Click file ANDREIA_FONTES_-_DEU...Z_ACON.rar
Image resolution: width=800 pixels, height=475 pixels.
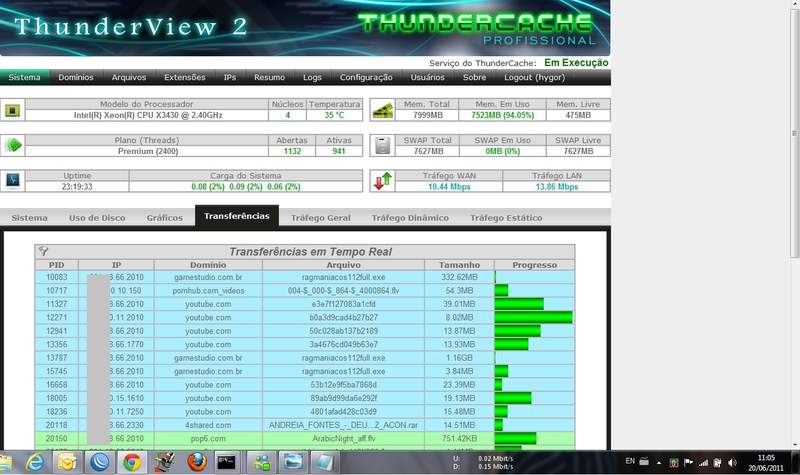tap(343, 425)
